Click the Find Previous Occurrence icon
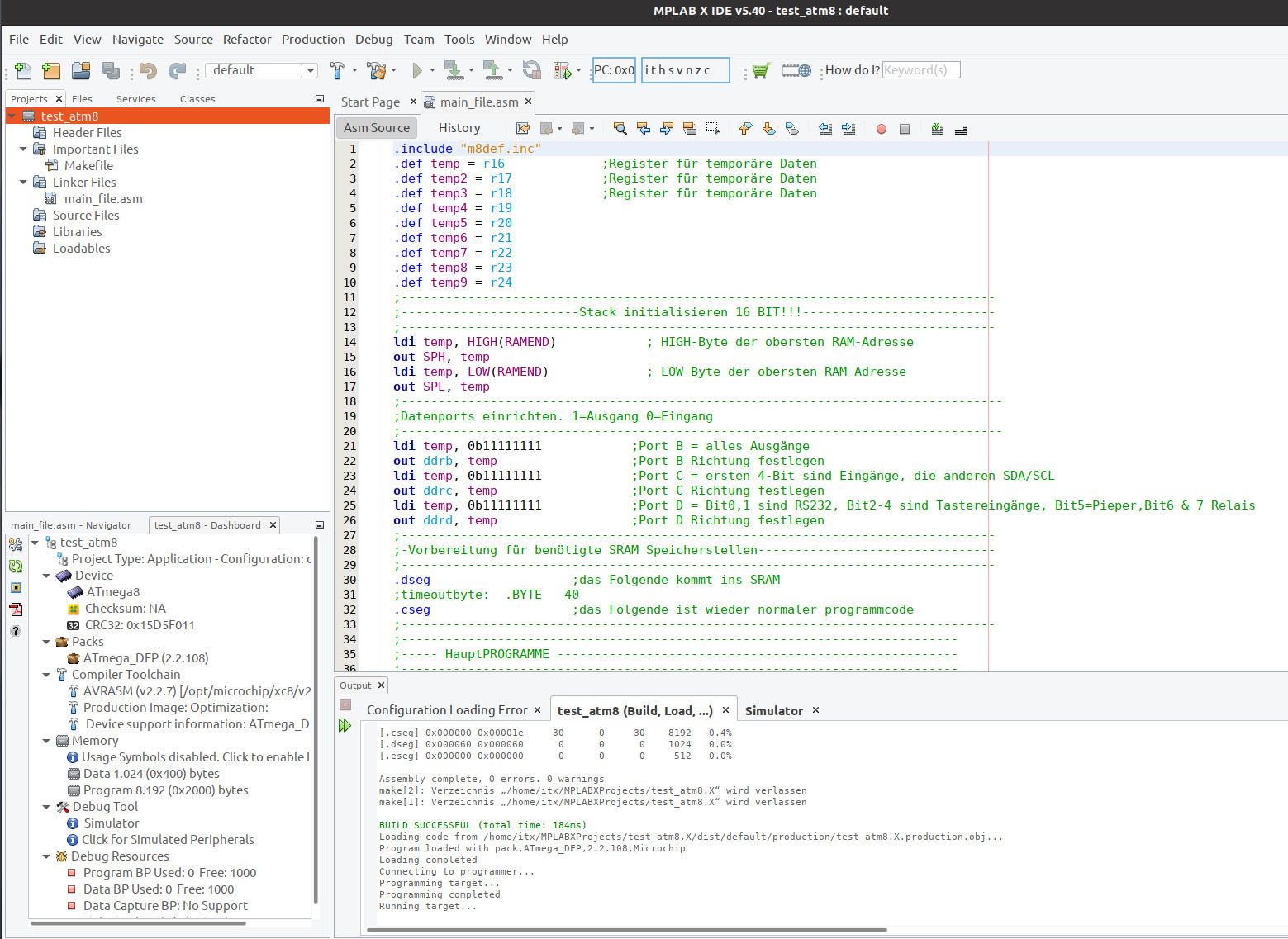Image resolution: width=1288 pixels, height=939 pixels. (x=644, y=129)
